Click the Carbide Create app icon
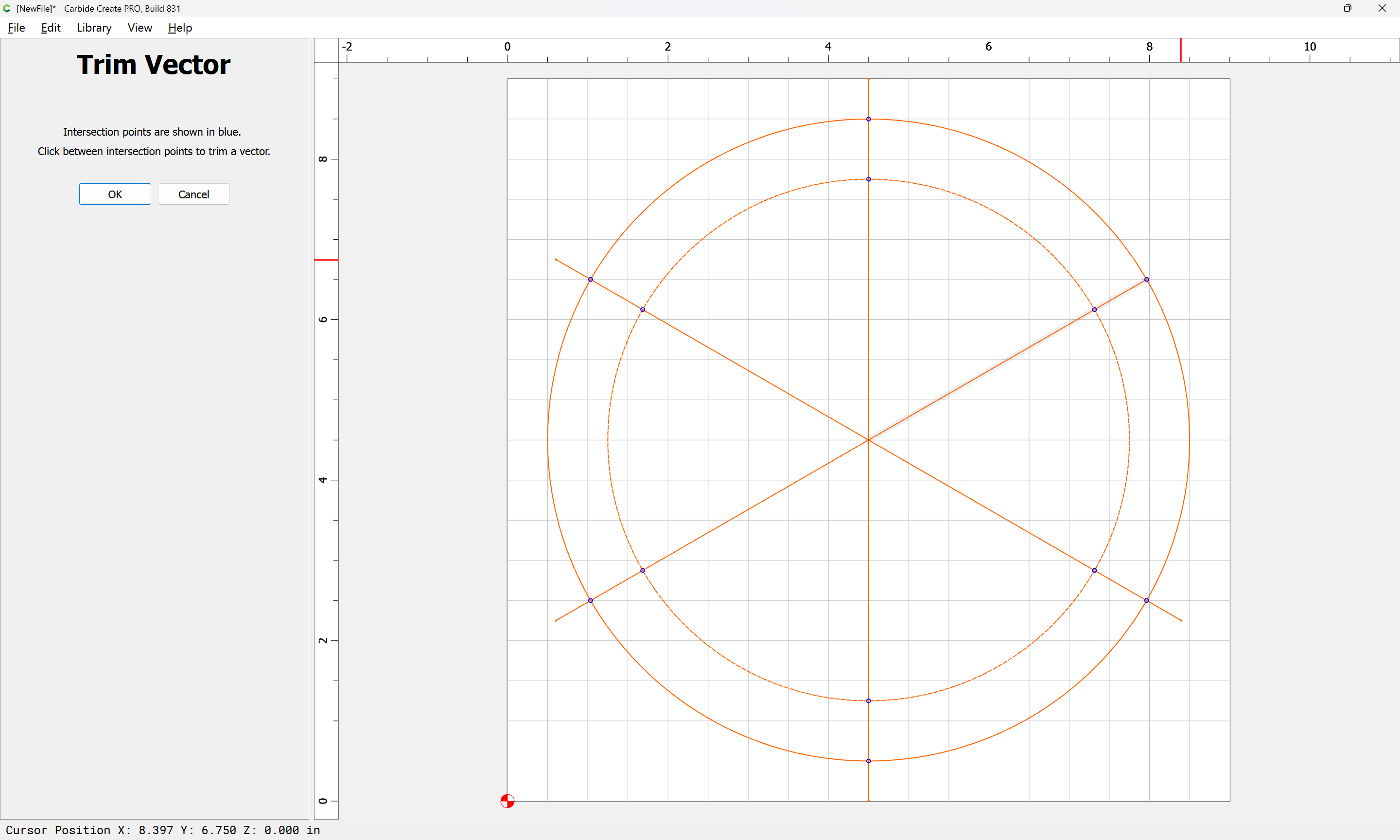Screen dimensions: 1400x840 (x=7, y=8)
